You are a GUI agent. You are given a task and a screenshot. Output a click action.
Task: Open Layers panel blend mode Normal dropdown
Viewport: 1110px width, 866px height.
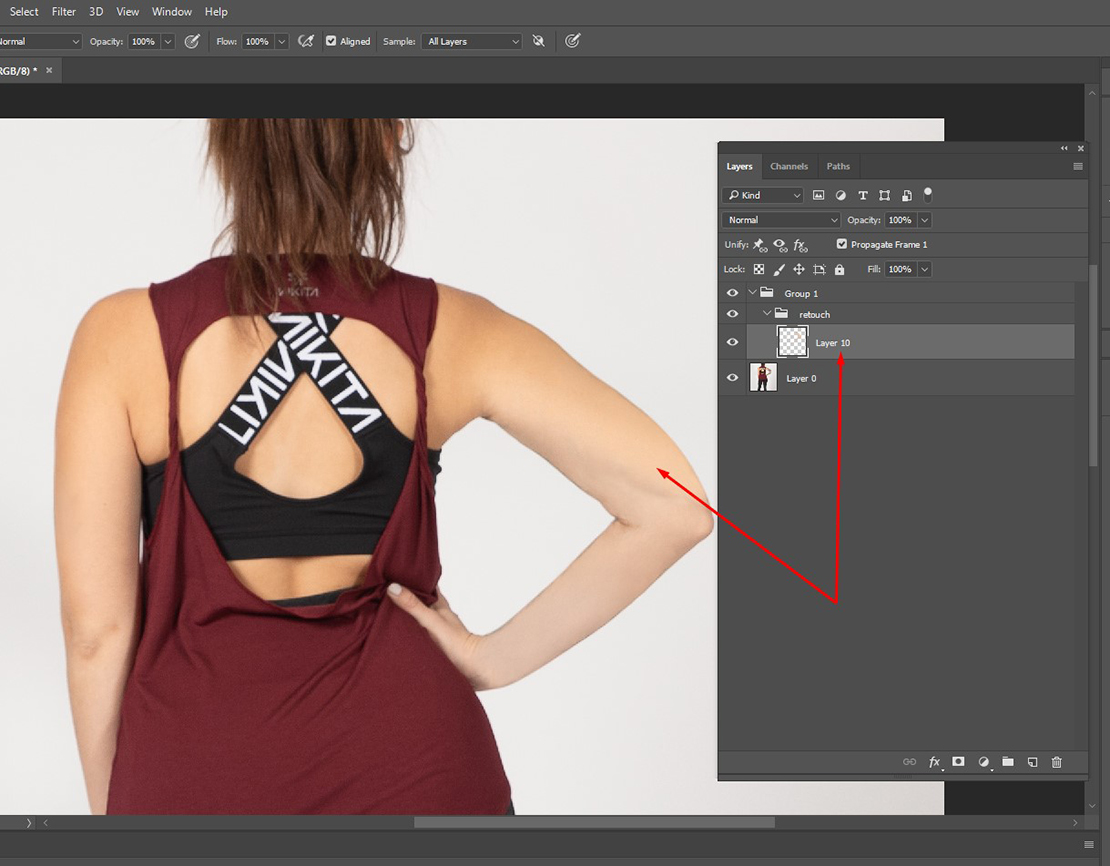click(x=781, y=220)
